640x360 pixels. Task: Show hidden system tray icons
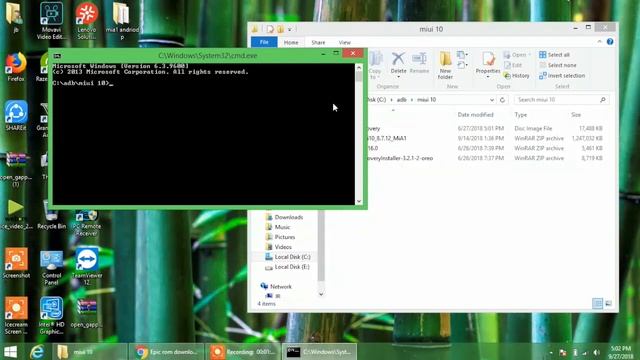(551, 353)
